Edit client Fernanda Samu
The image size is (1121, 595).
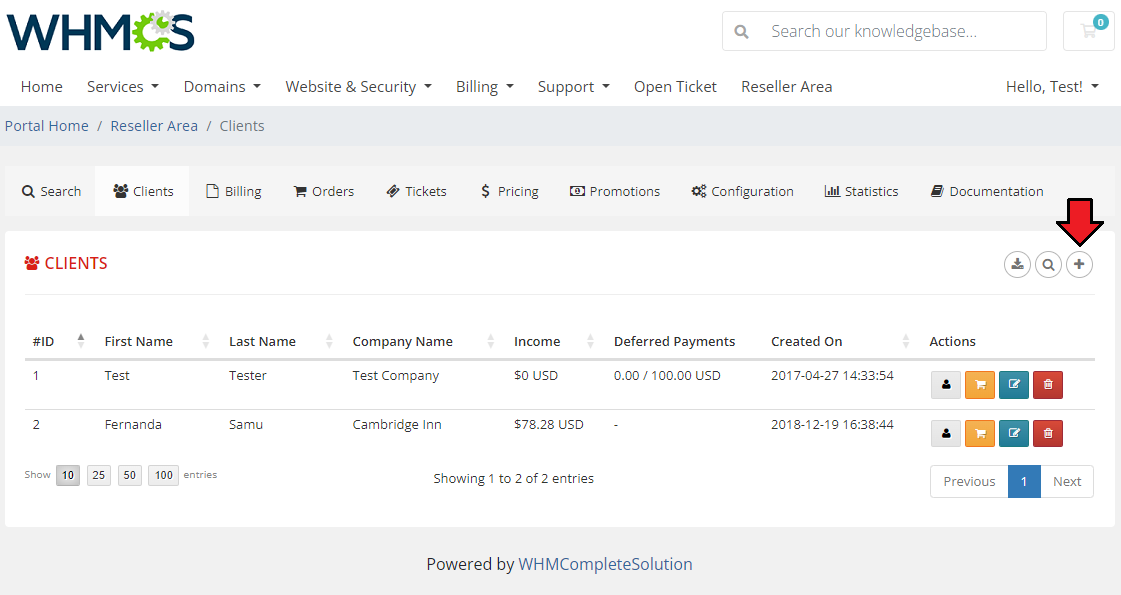1014,433
